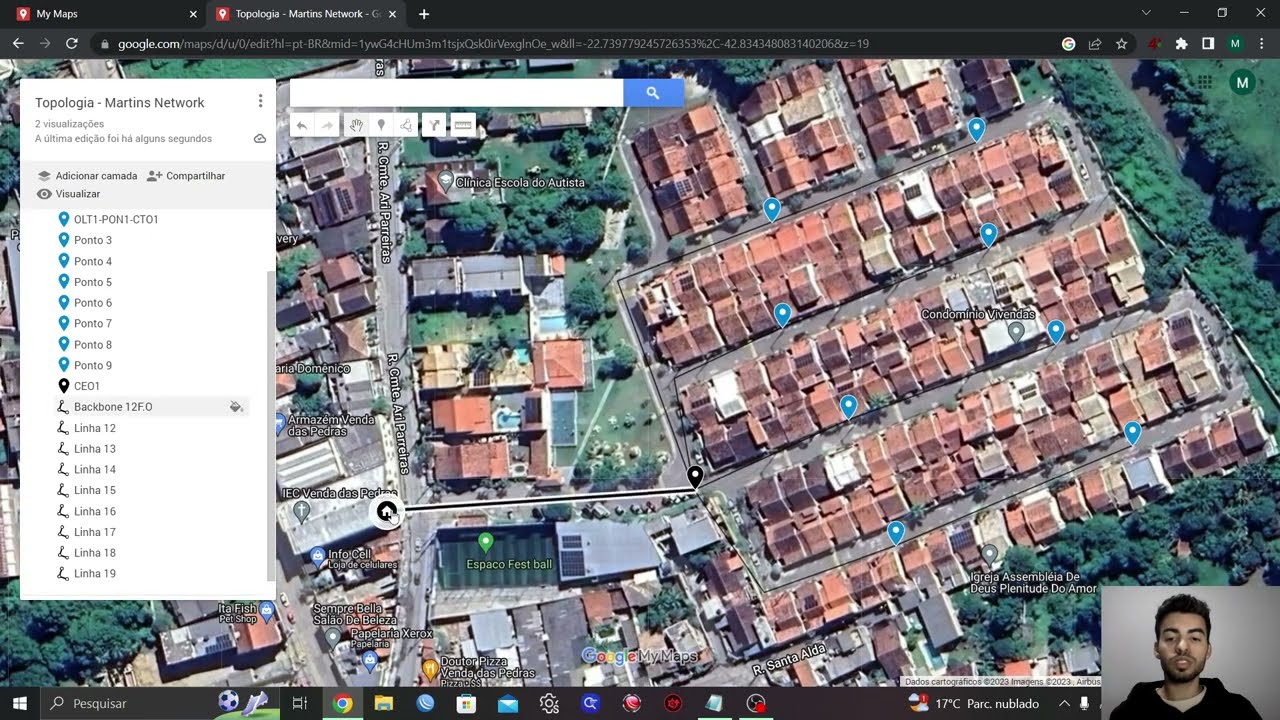Open the Windows Start menu
The height and width of the screenshot is (720, 1280).
pyautogui.click(x=20, y=703)
